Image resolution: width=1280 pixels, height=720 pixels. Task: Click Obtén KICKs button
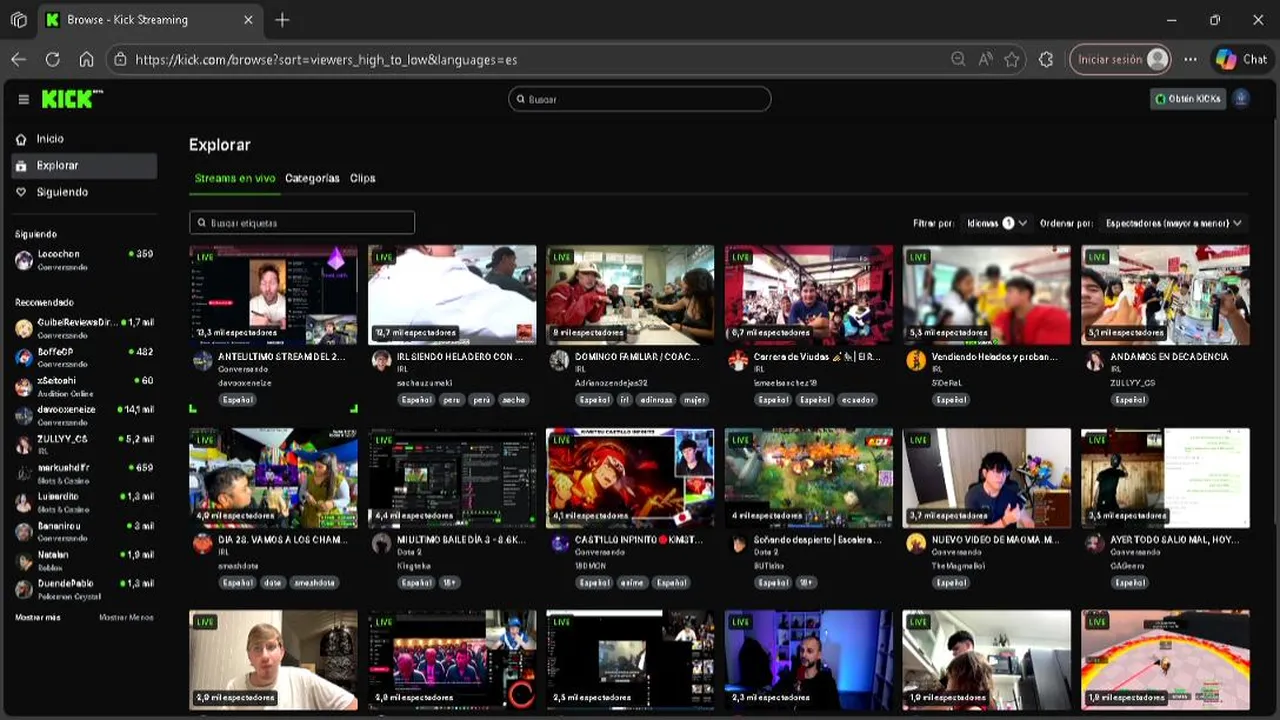1188,99
